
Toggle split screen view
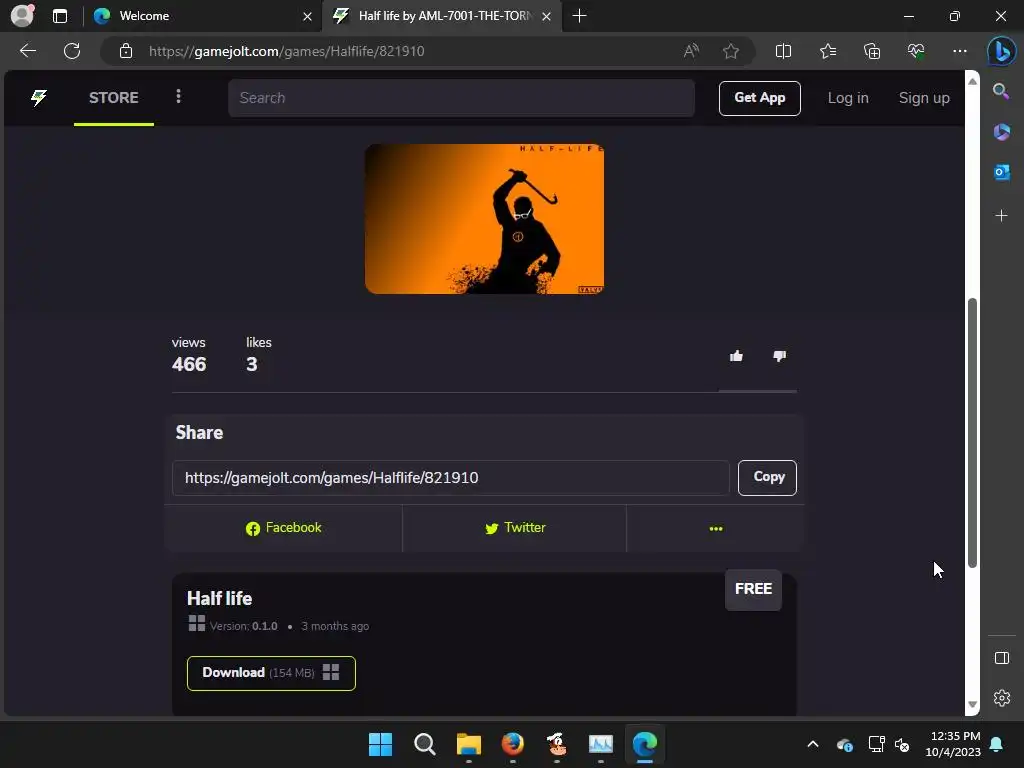783,51
